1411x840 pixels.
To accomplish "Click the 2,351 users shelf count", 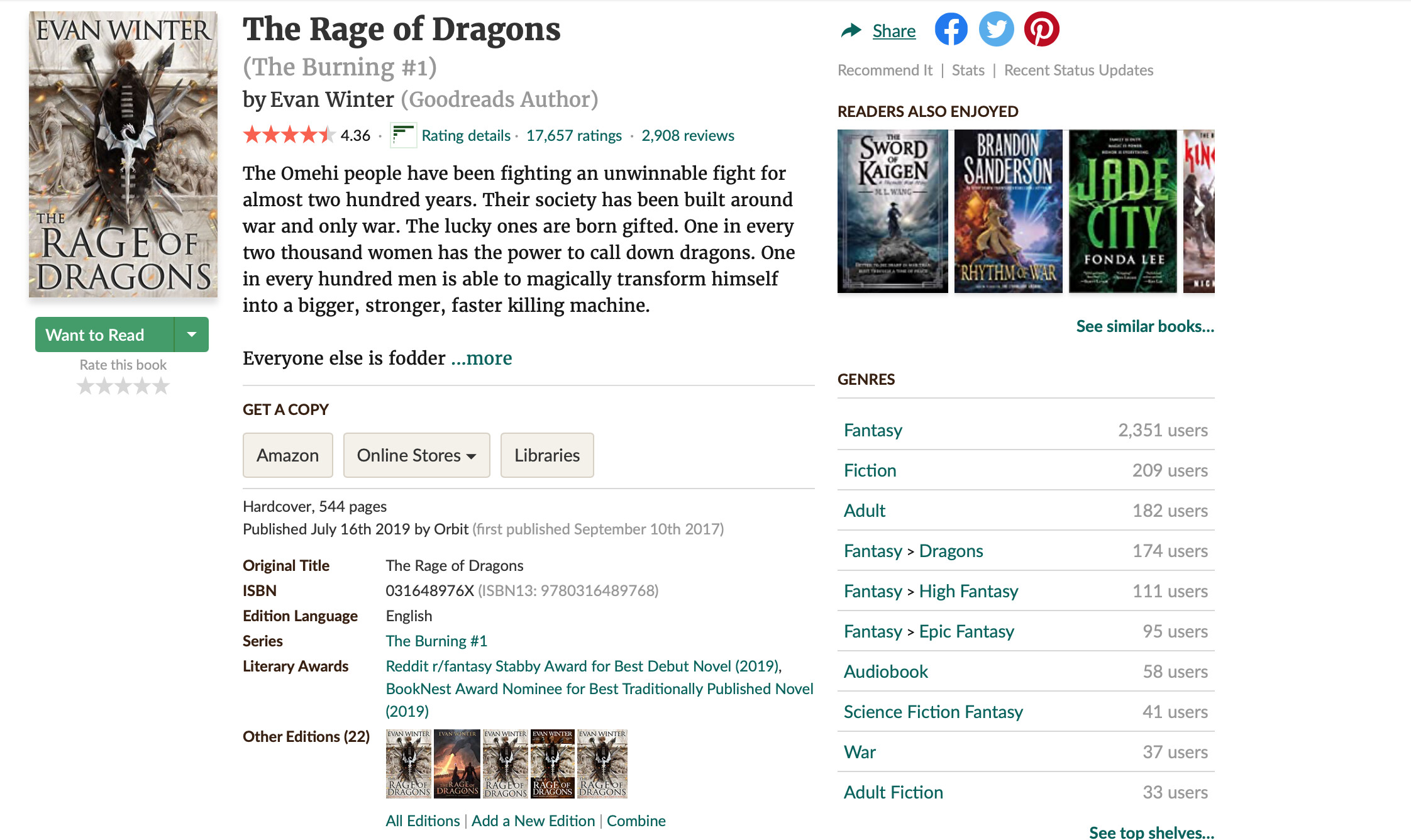I will coord(1163,430).
